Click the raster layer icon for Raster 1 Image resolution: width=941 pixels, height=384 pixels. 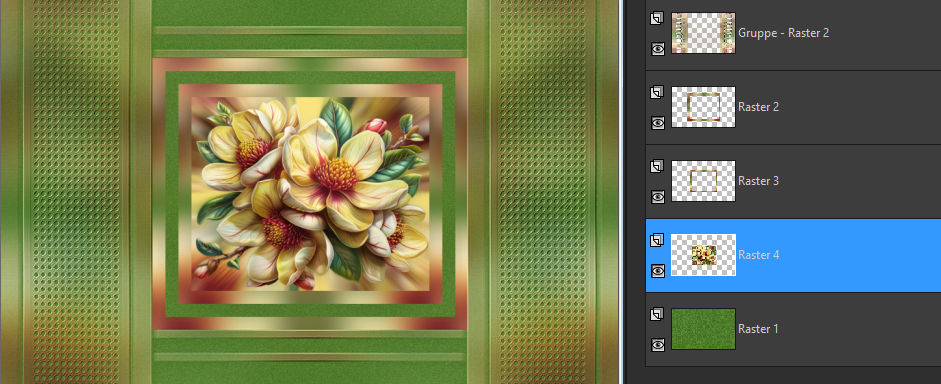tap(657, 314)
